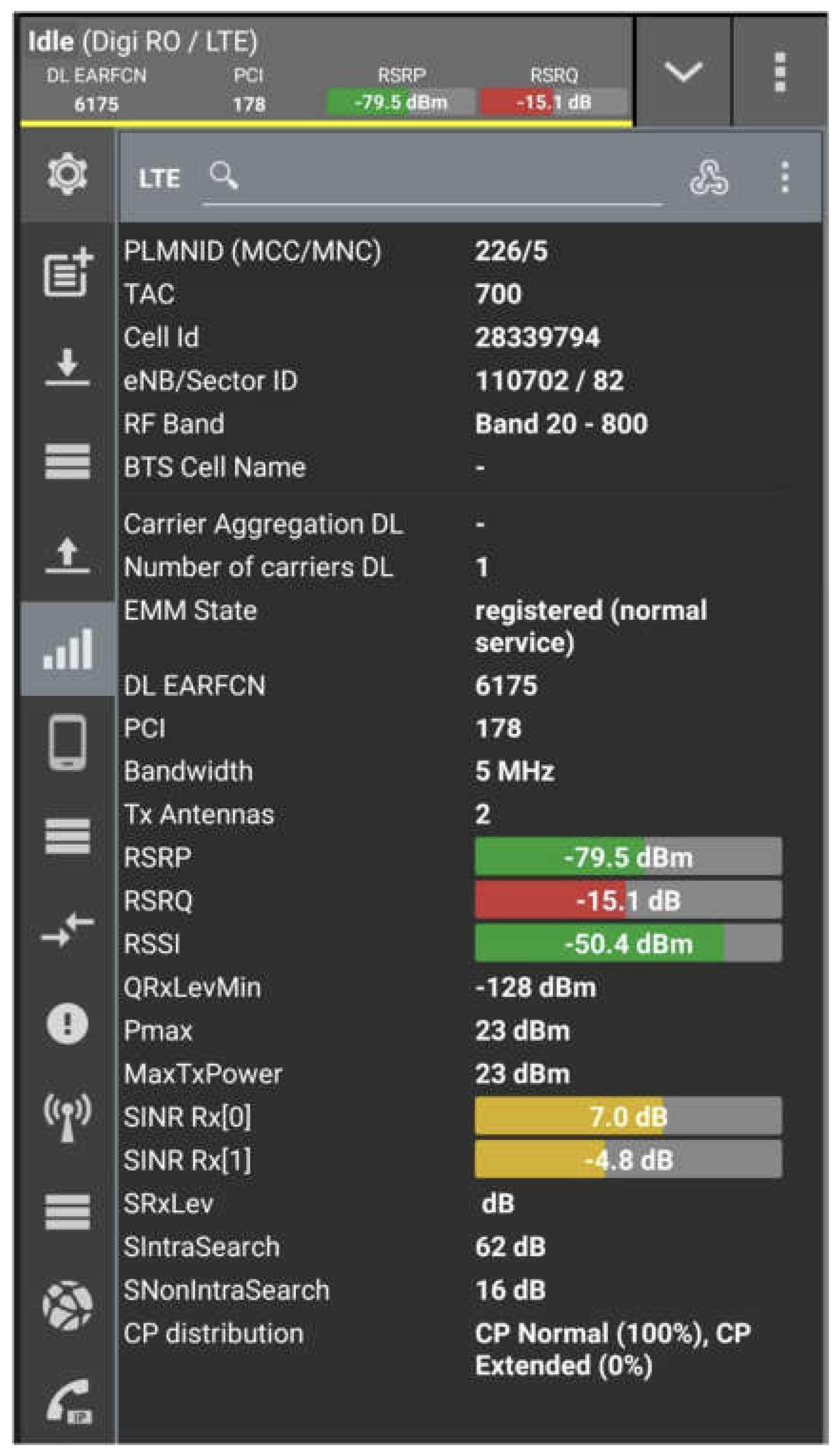Open the exclamation alert icon in the sidebar
This screenshot has height=1456, width=839.
coord(68,1024)
